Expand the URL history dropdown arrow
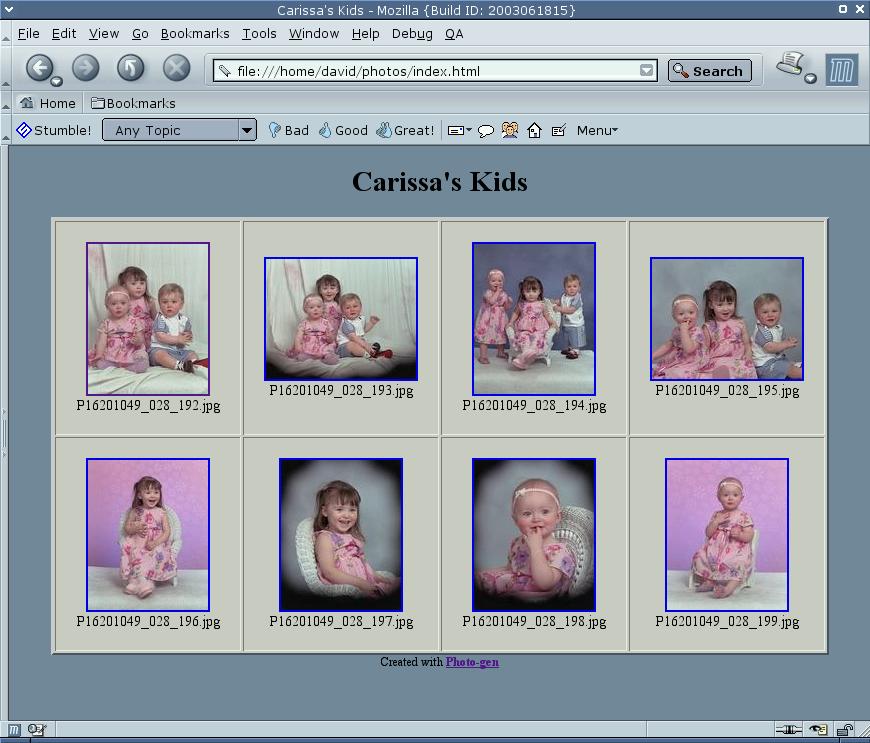Screen dimensions: 870x743 click(x=646, y=71)
